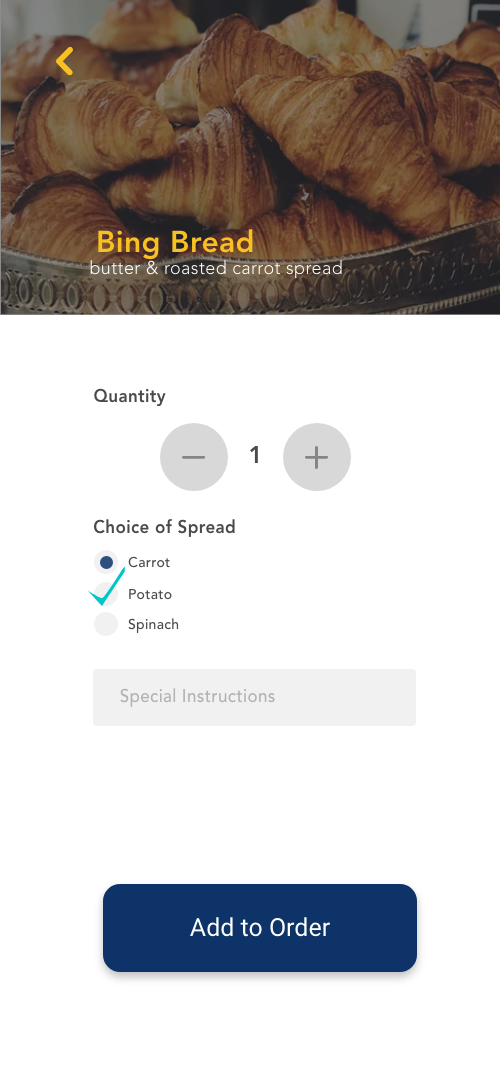This screenshot has width=500, height=1067.
Task: Select the Carrot radio button
Action: 106,562
